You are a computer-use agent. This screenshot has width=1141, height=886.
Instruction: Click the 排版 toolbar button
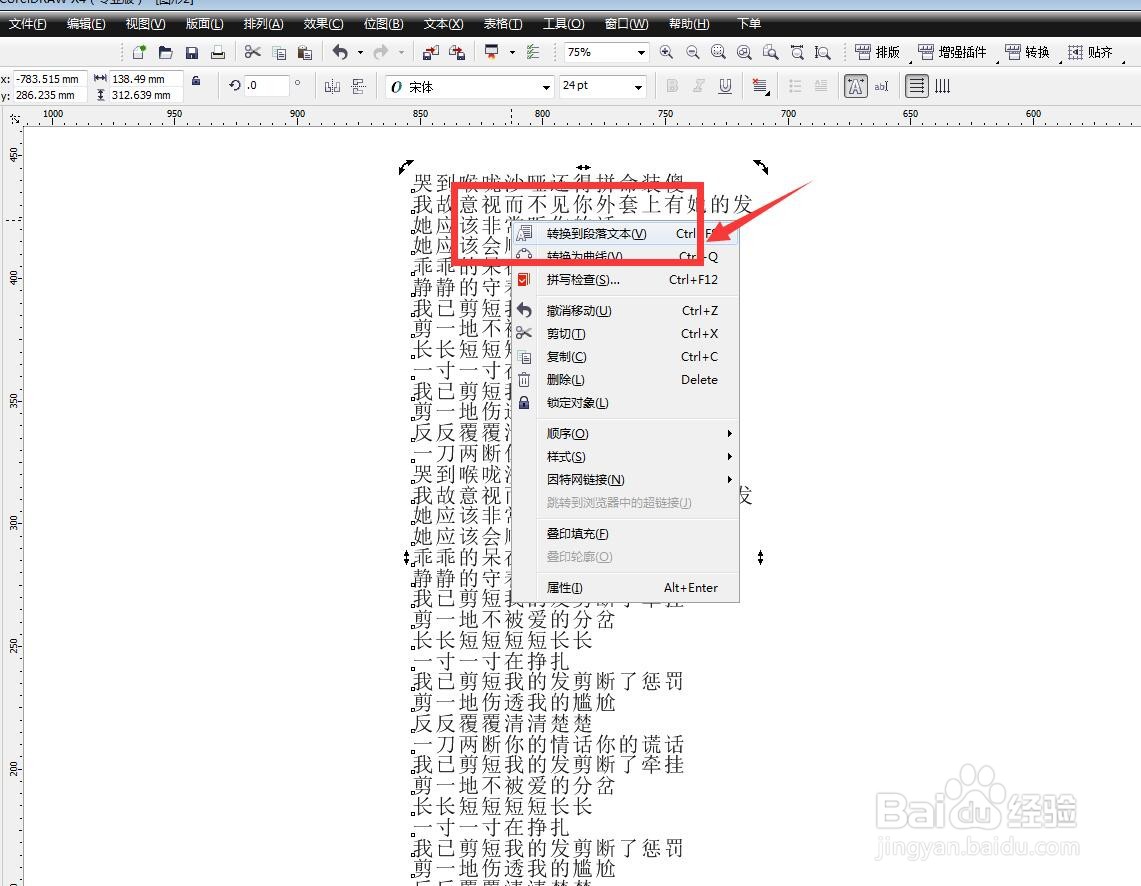[878, 52]
